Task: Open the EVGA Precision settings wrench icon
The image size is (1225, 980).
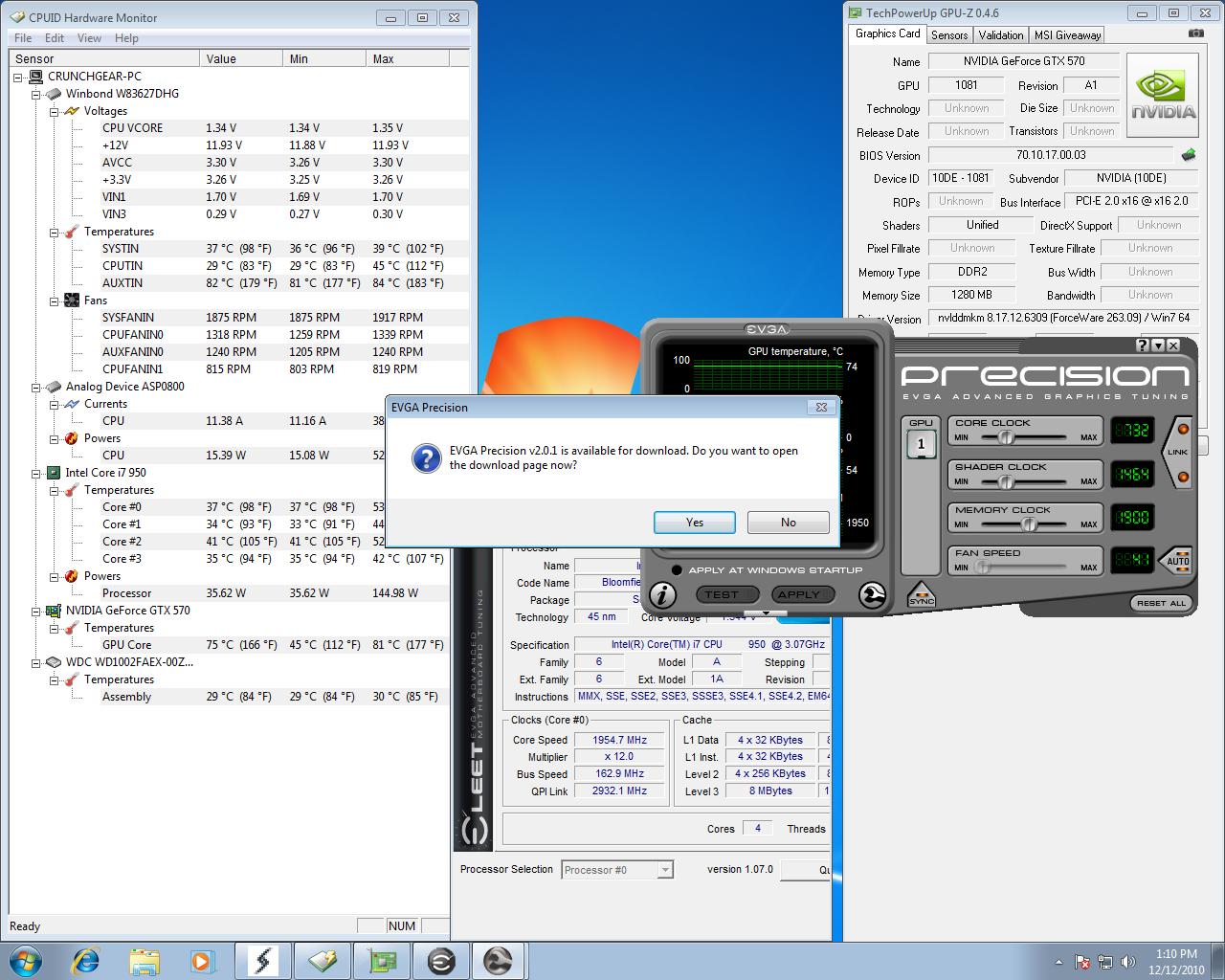Action: click(x=872, y=594)
